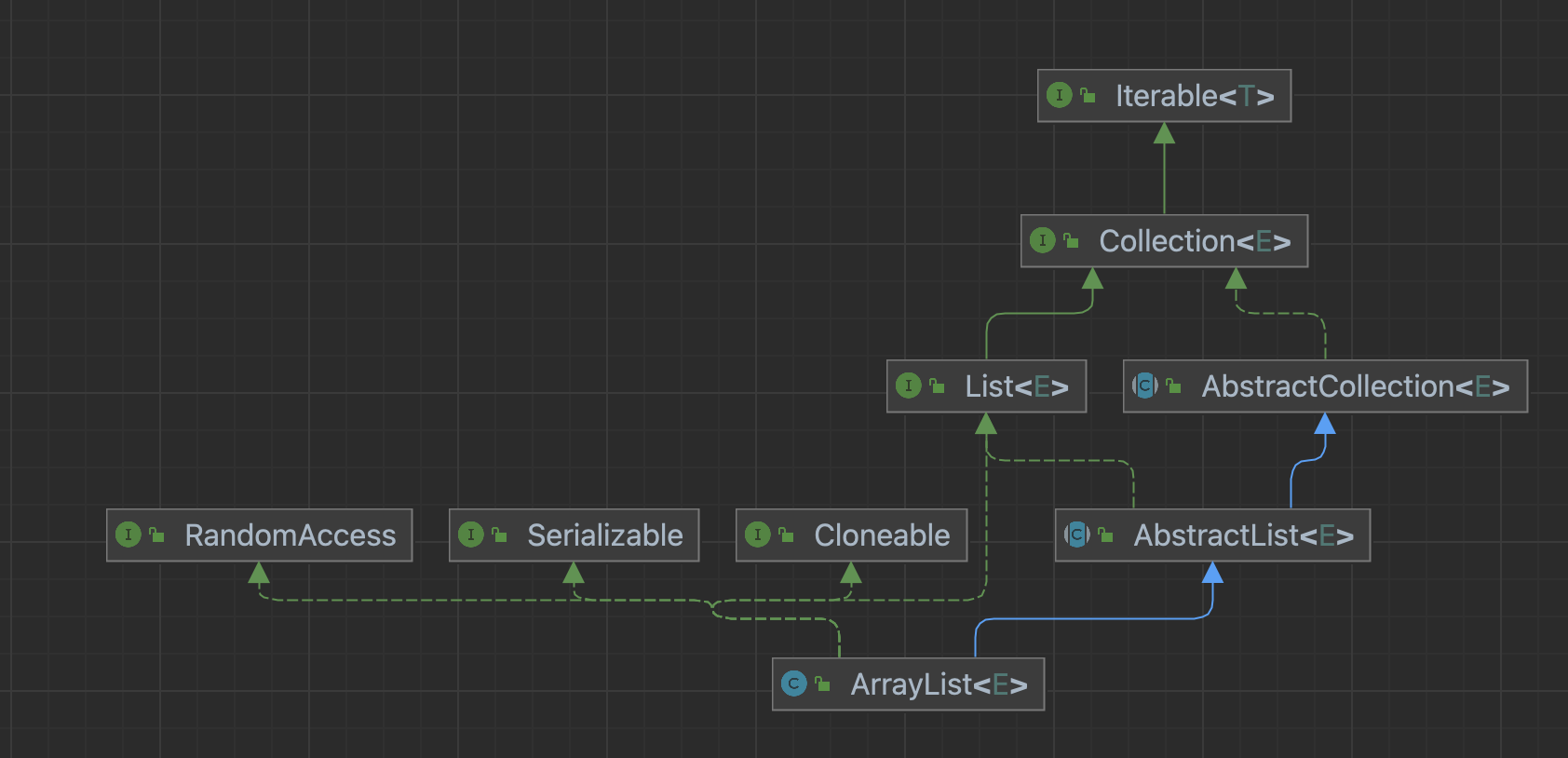Click interface icon on List<E> node
Image resolution: width=1568 pixels, height=758 pixels.
click(909, 386)
